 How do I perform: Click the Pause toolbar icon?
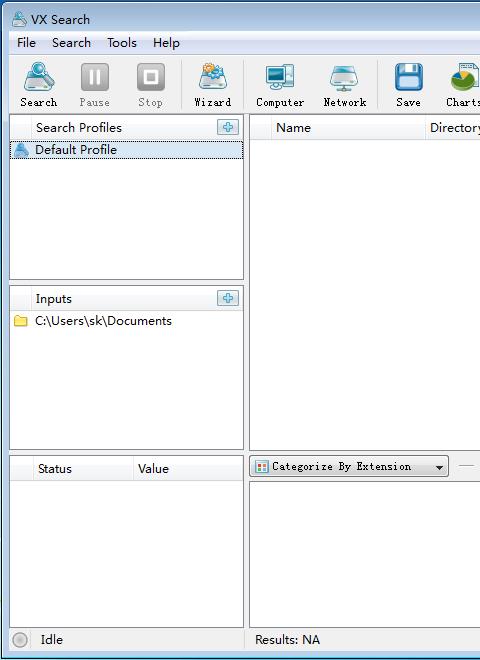pyautogui.click(x=95, y=85)
